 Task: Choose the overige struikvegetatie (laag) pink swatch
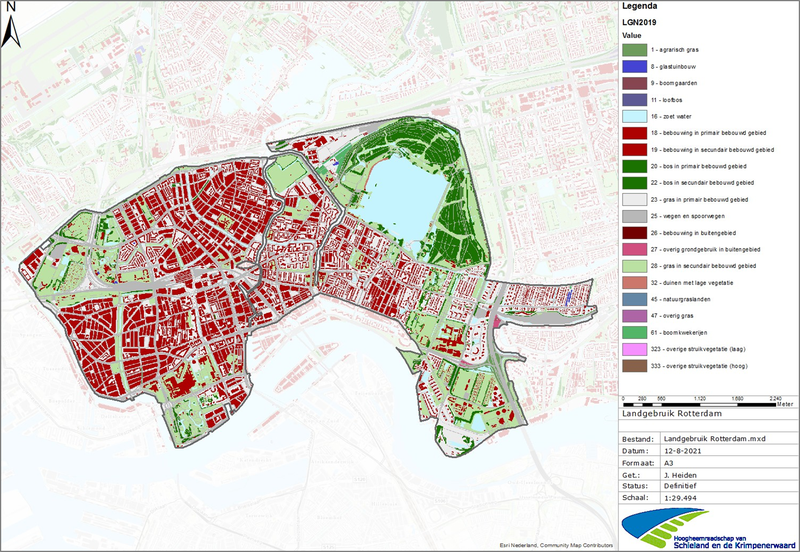tap(635, 349)
